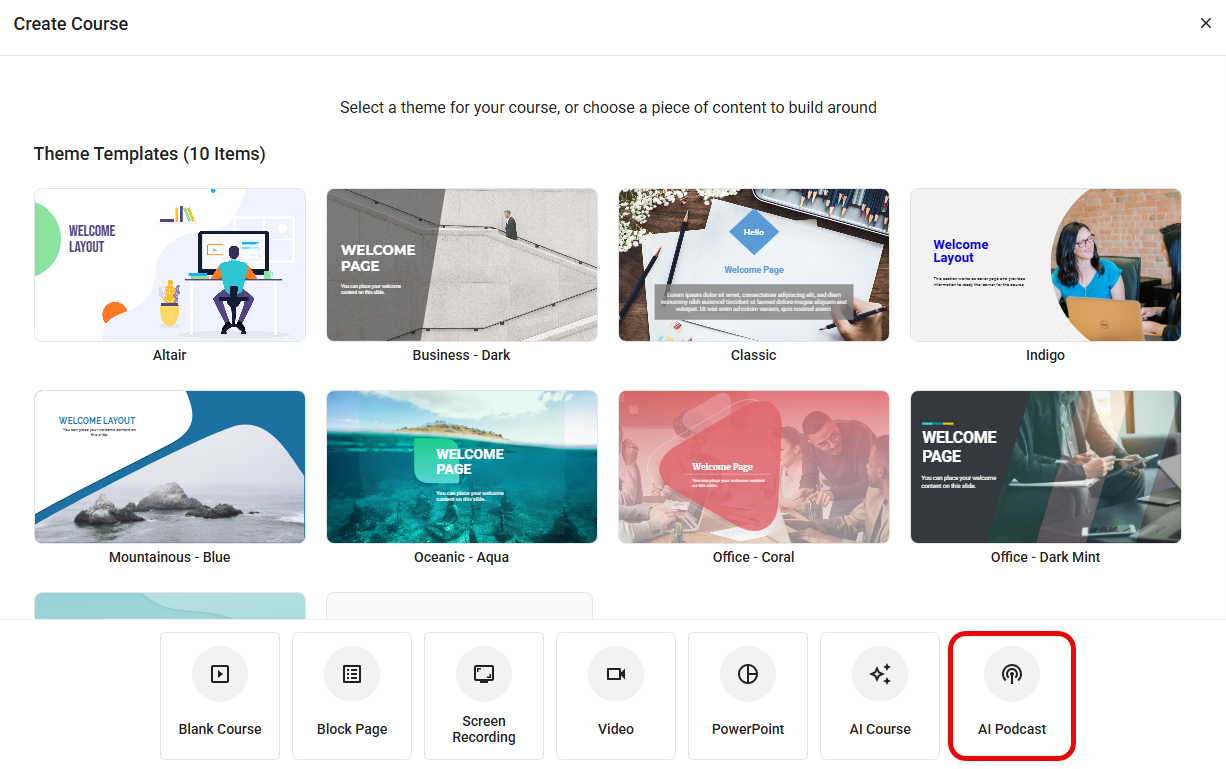Image resolution: width=1226 pixels, height=769 pixels.
Task: Pick the Oceanic - Aqua theme thumbnail
Action: coord(462,467)
